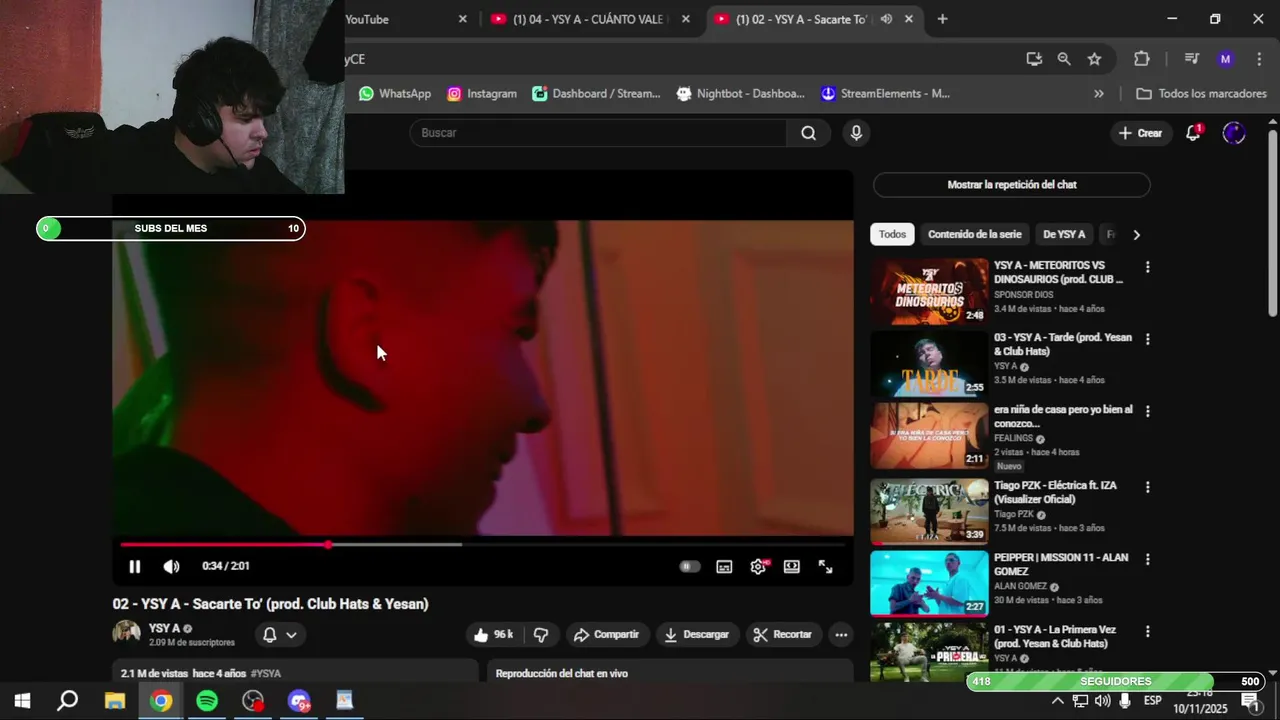1280x720 pixels.
Task: Open player settings gear
Action: [758, 566]
